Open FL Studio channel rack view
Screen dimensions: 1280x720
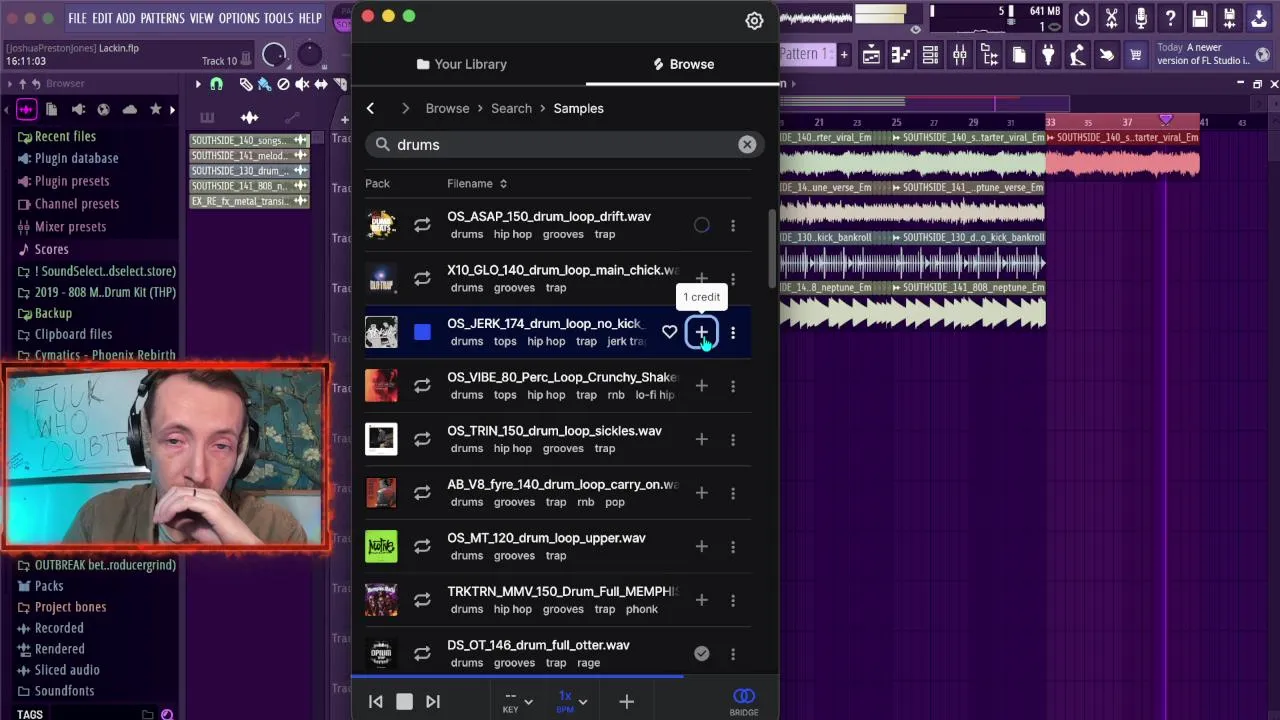930,56
